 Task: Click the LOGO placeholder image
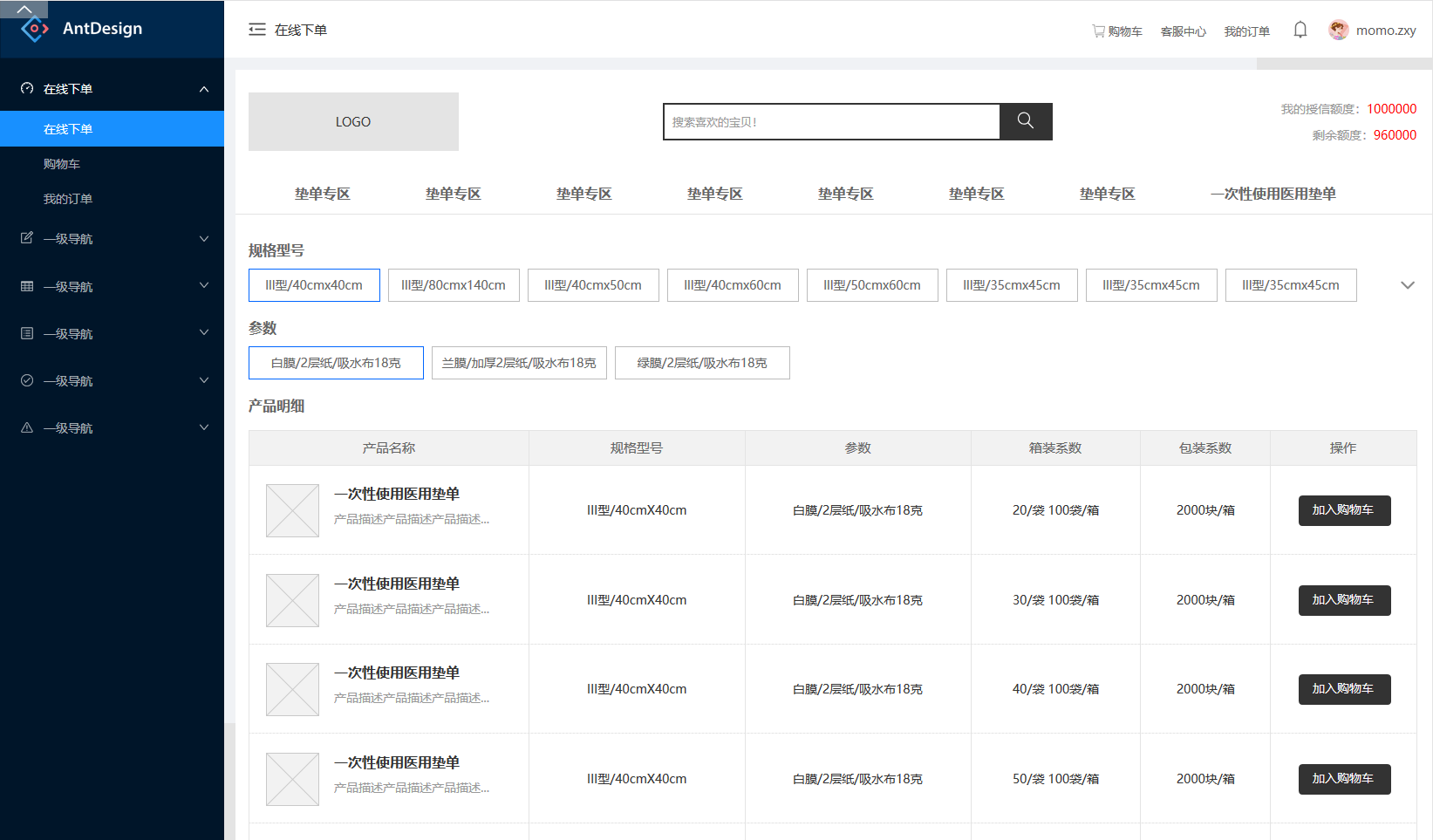click(x=353, y=122)
